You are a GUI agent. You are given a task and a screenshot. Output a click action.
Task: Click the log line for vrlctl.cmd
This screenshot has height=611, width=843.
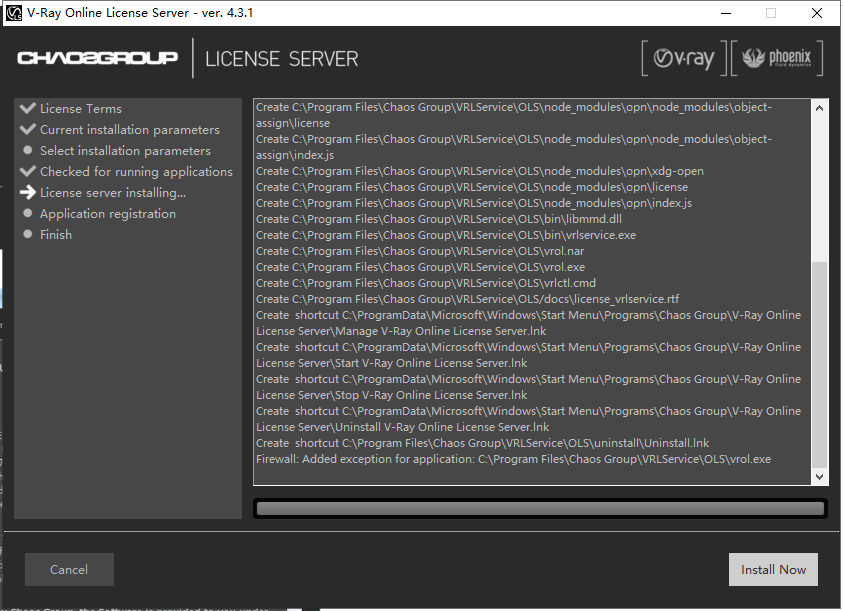click(426, 283)
